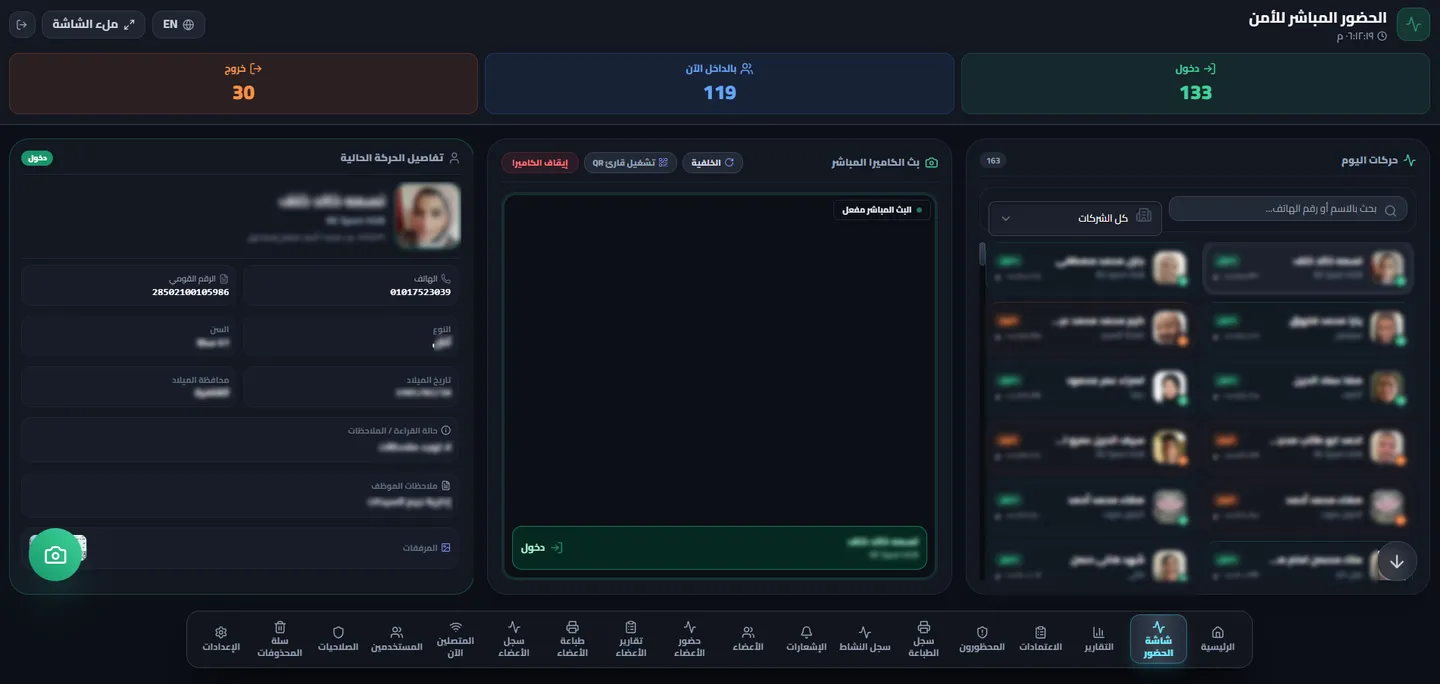Open تقارير الأعضاء member reports
The image size is (1440, 684).
631,639
